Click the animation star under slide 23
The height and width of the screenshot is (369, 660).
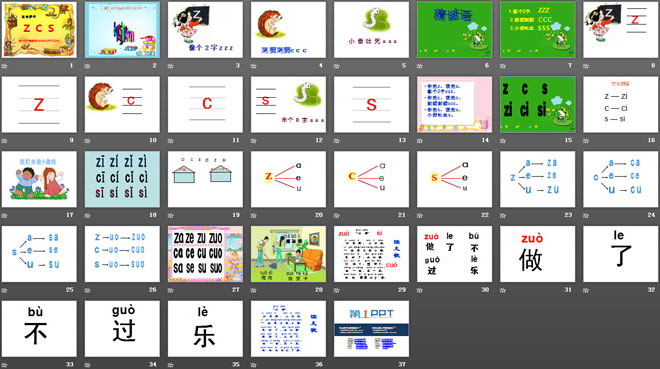pyautogui.click(x=503, y=215)
